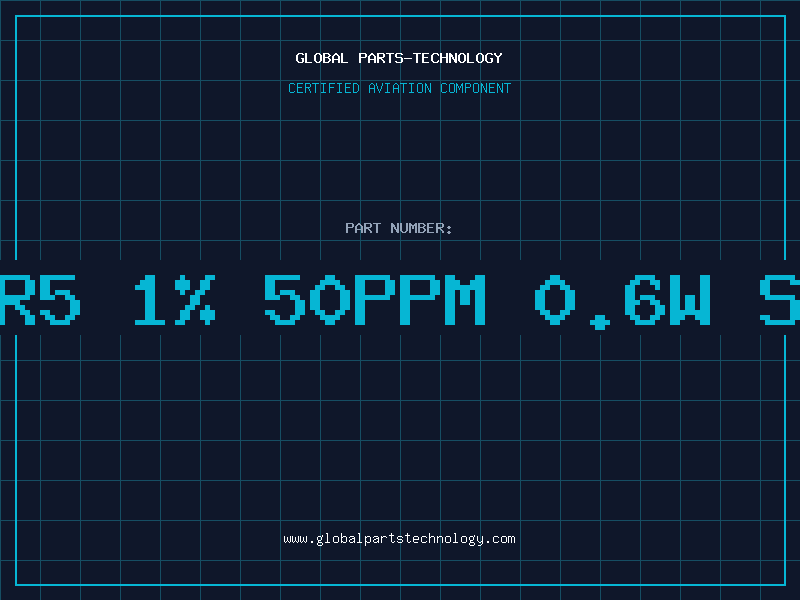The image size is (800, 600).
Task: Click the 0.6W text in part number
Action: coord(623,301)
